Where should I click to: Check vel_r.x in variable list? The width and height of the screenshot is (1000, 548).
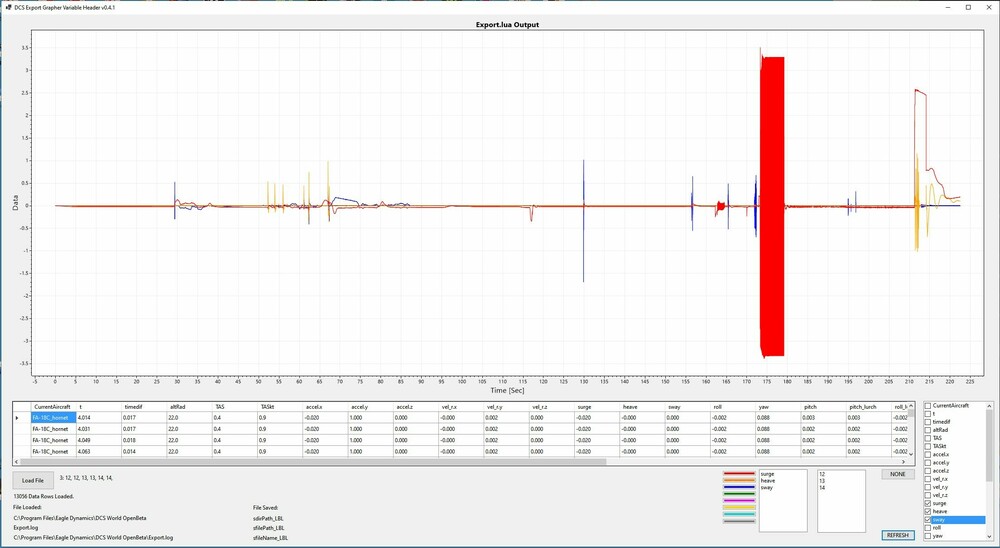[927, 479]
